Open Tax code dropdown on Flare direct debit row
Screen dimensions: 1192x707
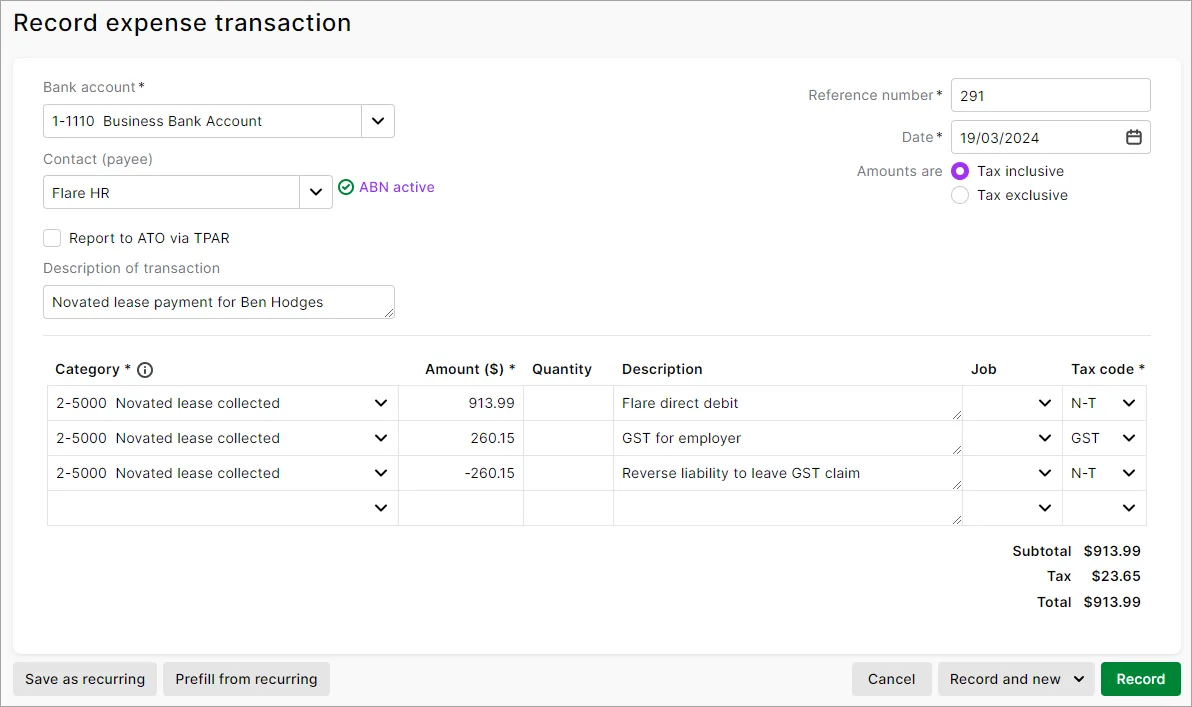[x=1129, y=403]
